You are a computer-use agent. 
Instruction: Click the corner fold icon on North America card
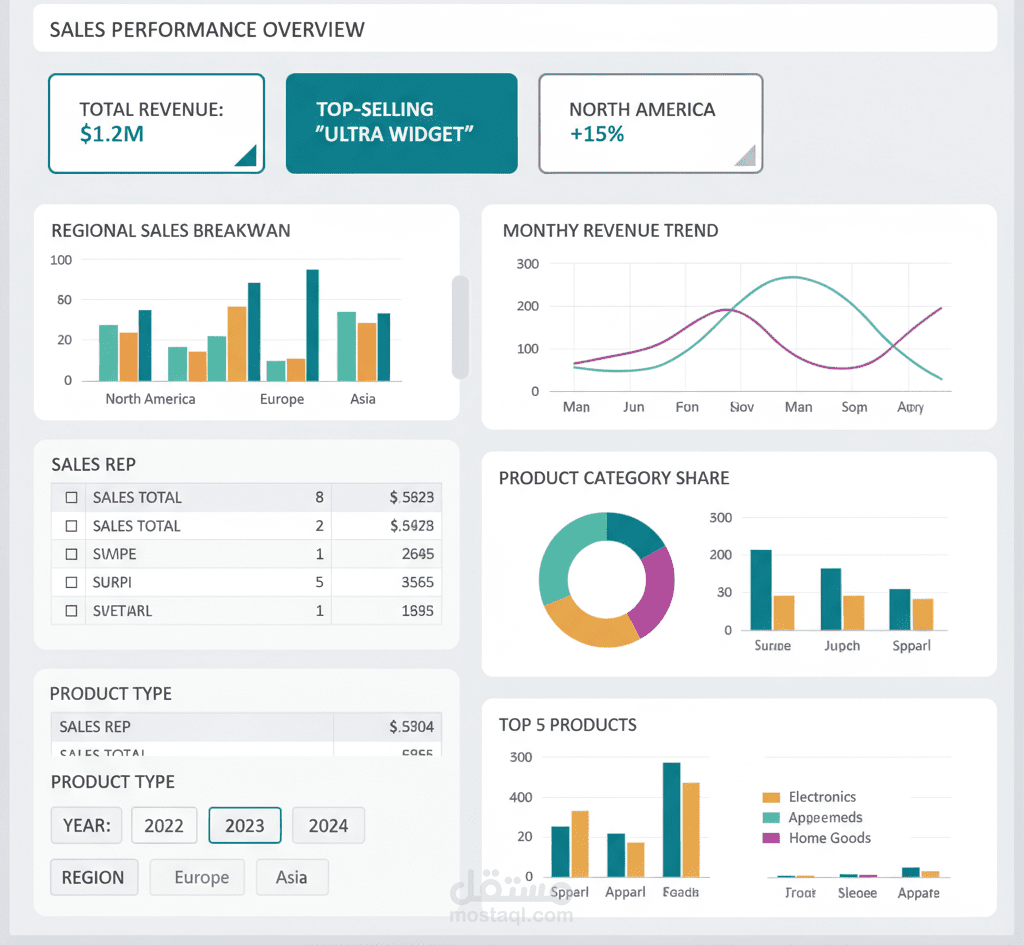(746, 157)
